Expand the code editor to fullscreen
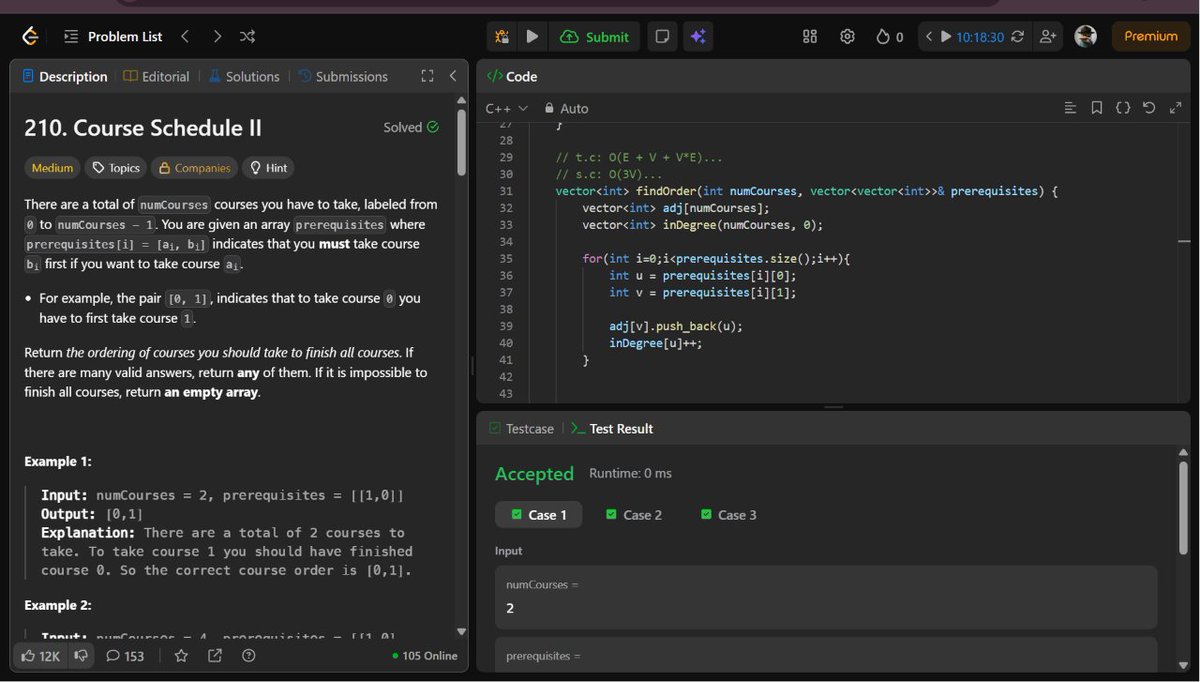The width and height of the screenshot is (1200, 682). [1175, 108]
